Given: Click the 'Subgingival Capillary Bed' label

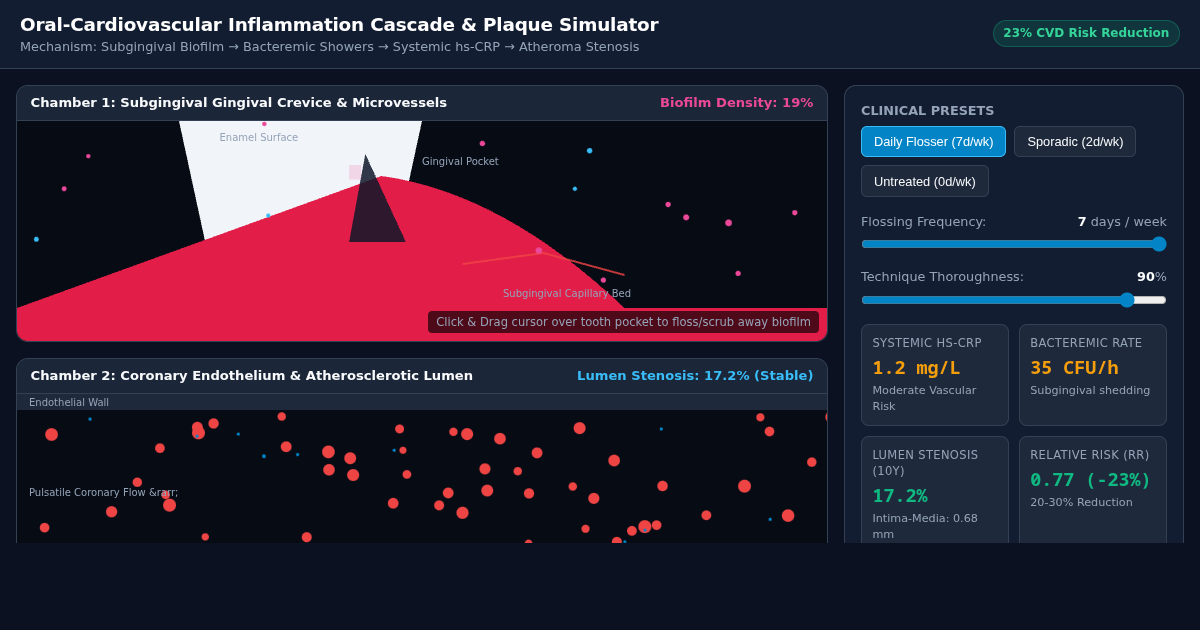Looking at the screenshot, I should 567,294.
